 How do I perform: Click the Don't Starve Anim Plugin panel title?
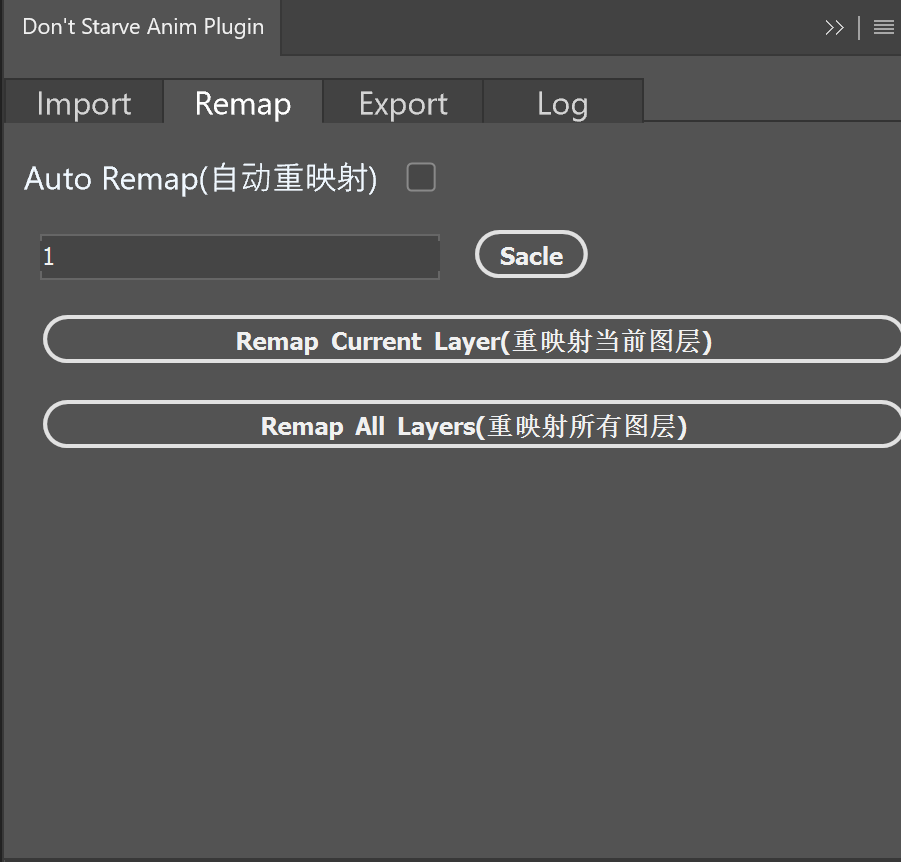[143, 27]
